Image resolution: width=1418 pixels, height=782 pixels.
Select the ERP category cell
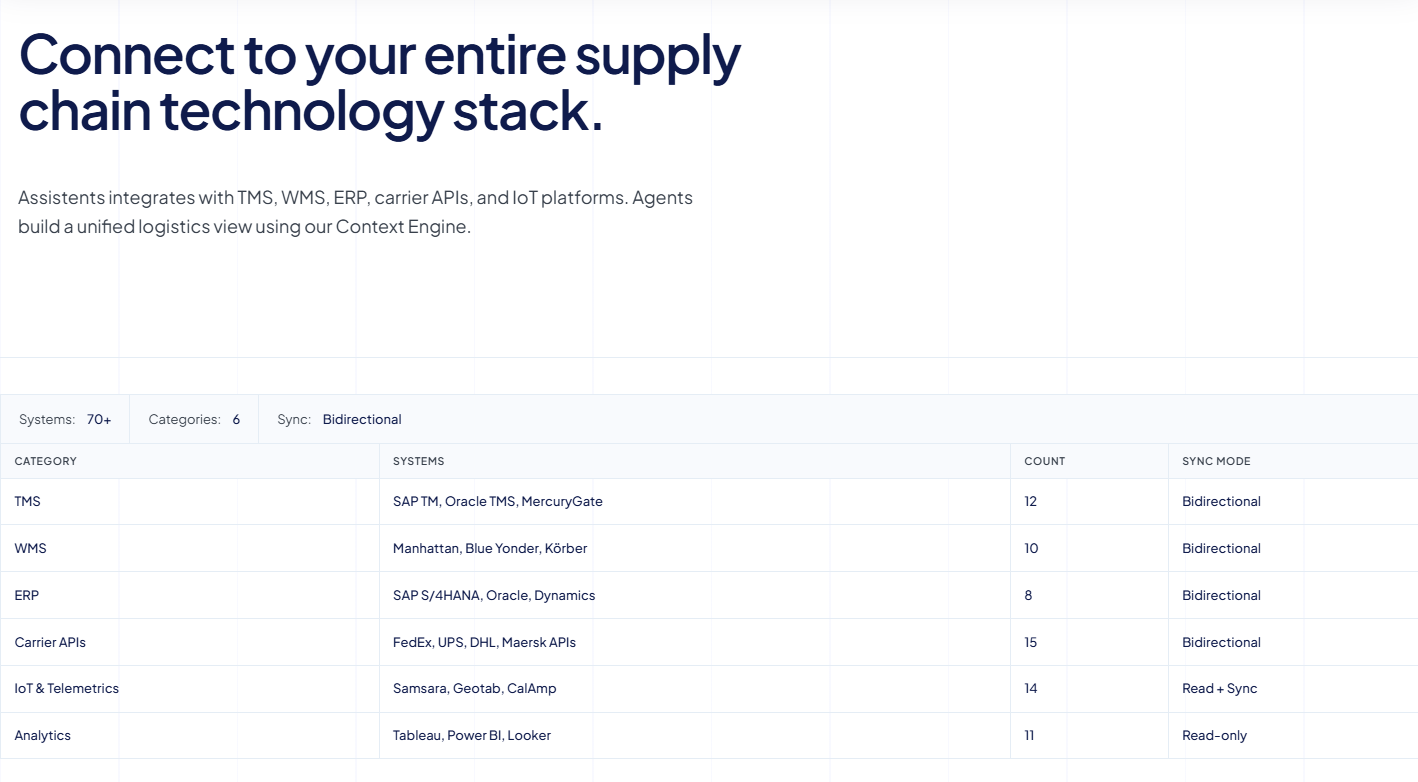190,595
